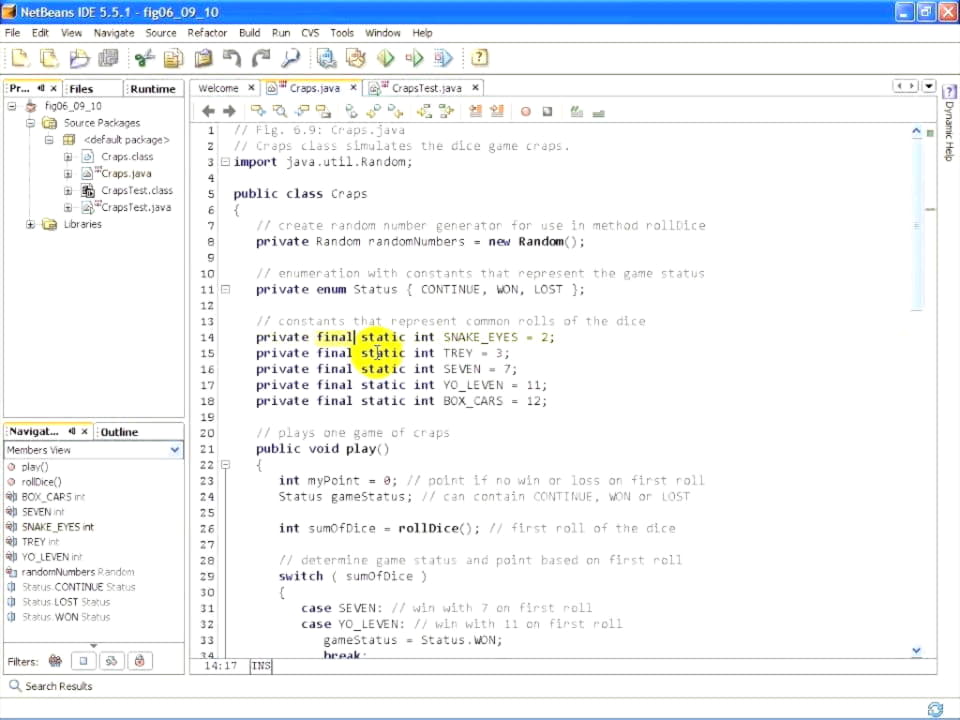Click the green error stripe status square
Viewport: 960px width, 720px height.
click(x=931, y=133)
